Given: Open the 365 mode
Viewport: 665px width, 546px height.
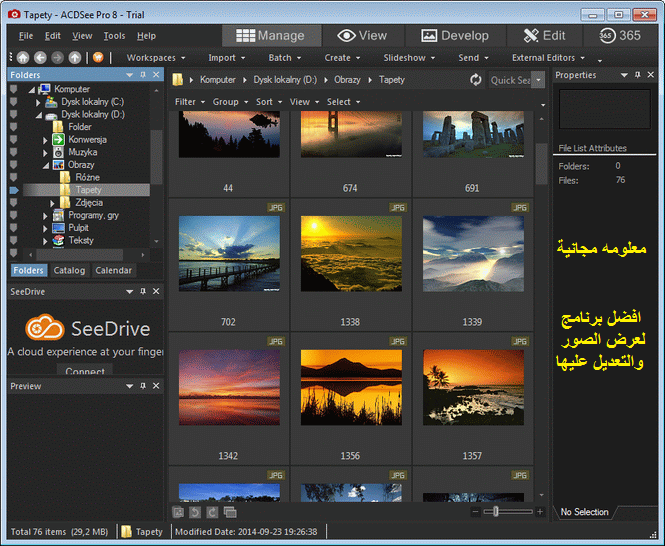Looking at the screenshot, I should (620, 36).
